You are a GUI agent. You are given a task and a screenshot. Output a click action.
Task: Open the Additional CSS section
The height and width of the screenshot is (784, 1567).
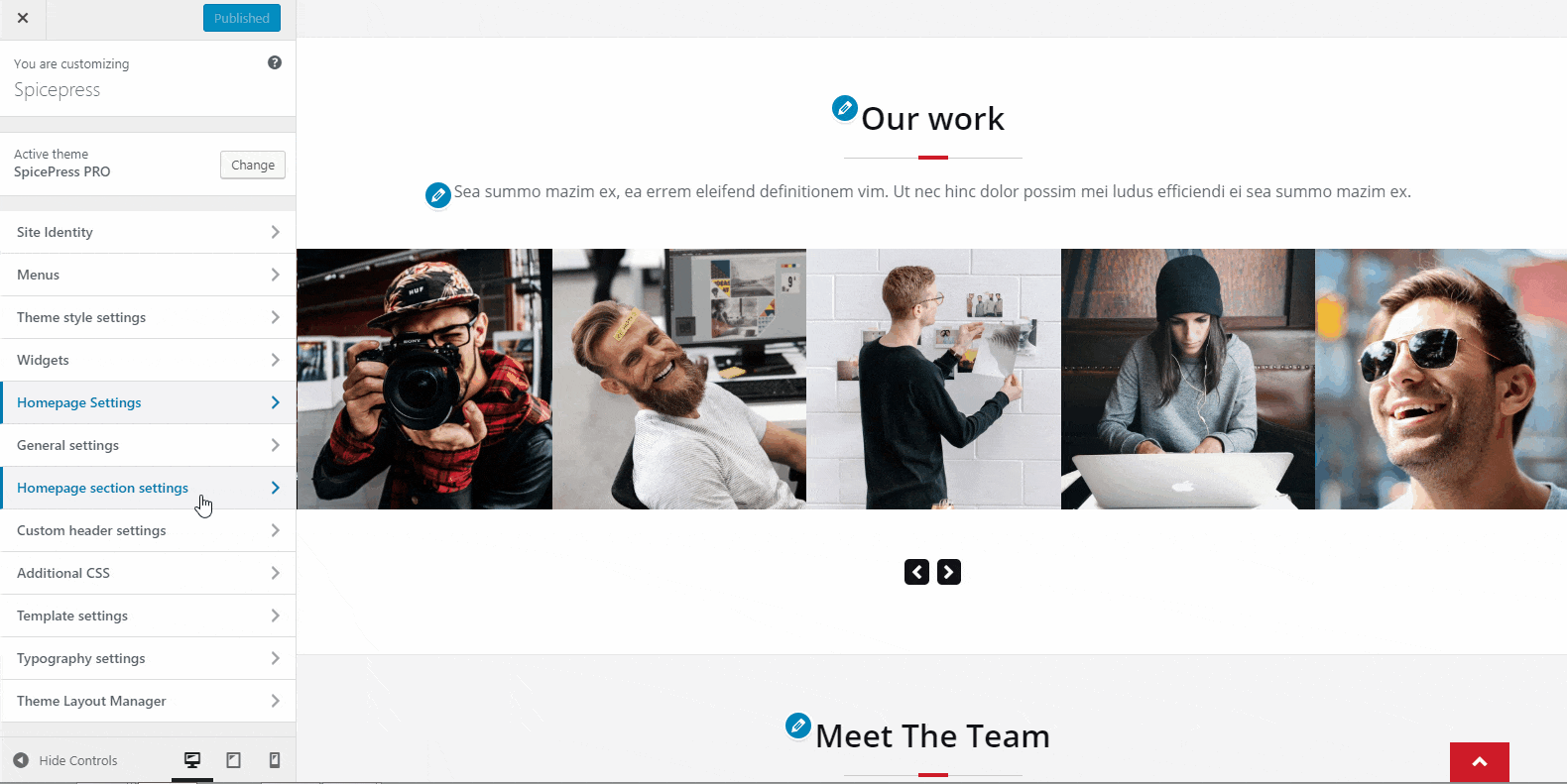[148, 573]
